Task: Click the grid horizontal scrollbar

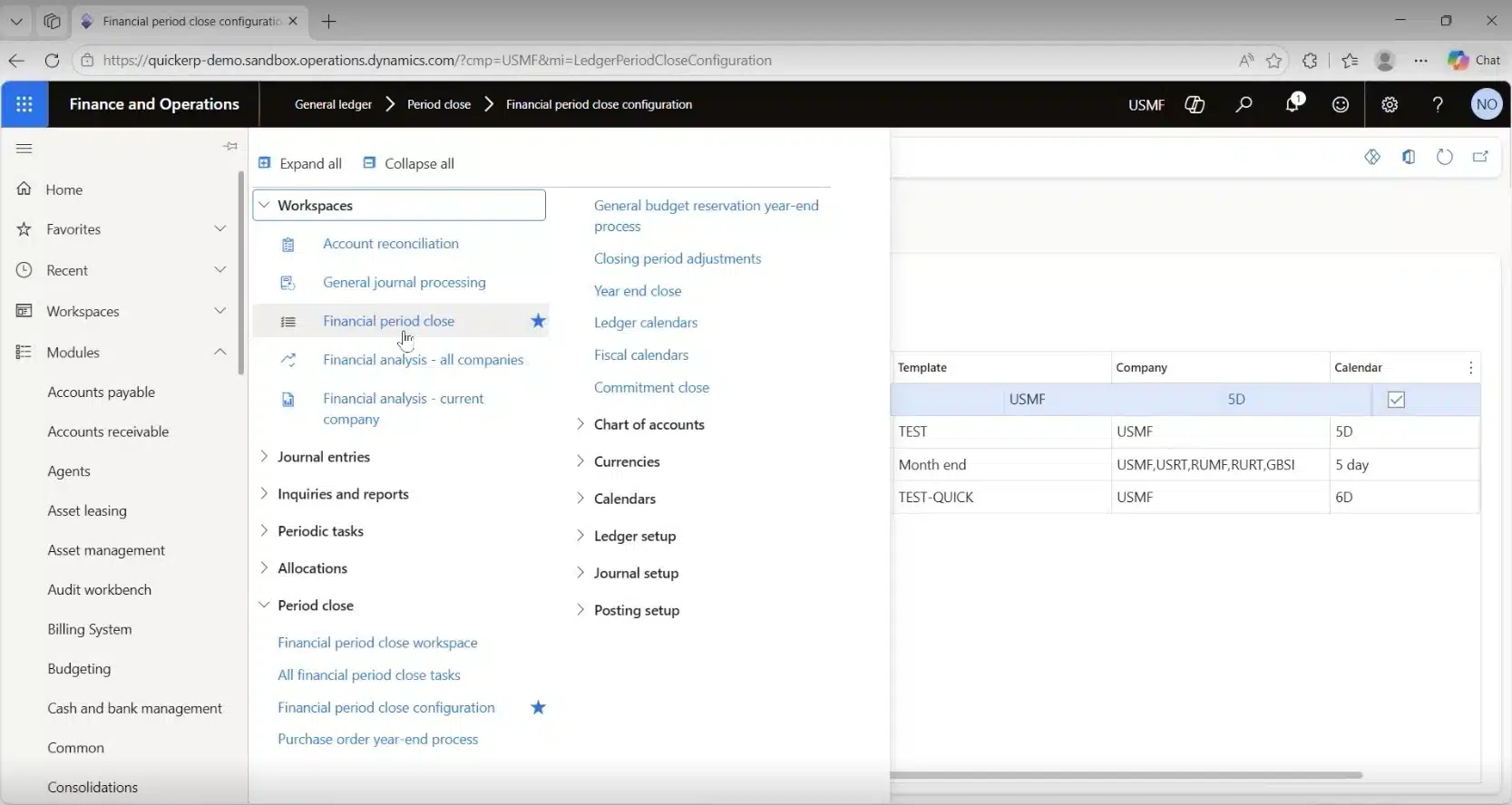Action: pos(1127,775)
